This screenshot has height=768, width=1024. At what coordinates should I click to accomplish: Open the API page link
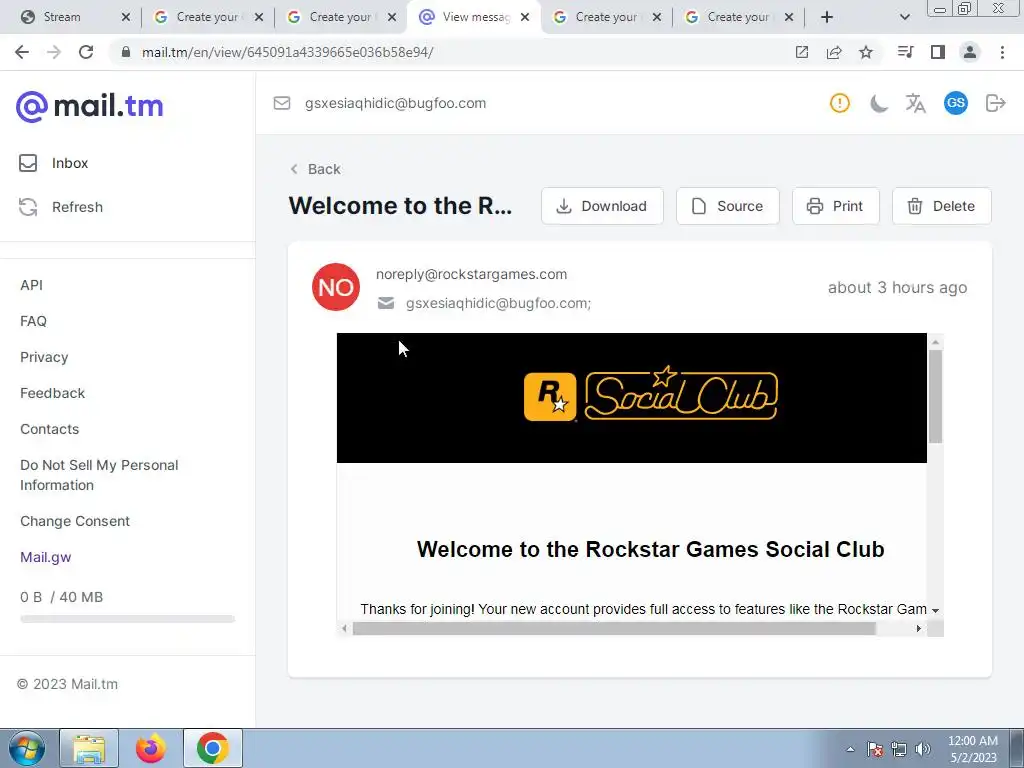(x=31, y=285)
